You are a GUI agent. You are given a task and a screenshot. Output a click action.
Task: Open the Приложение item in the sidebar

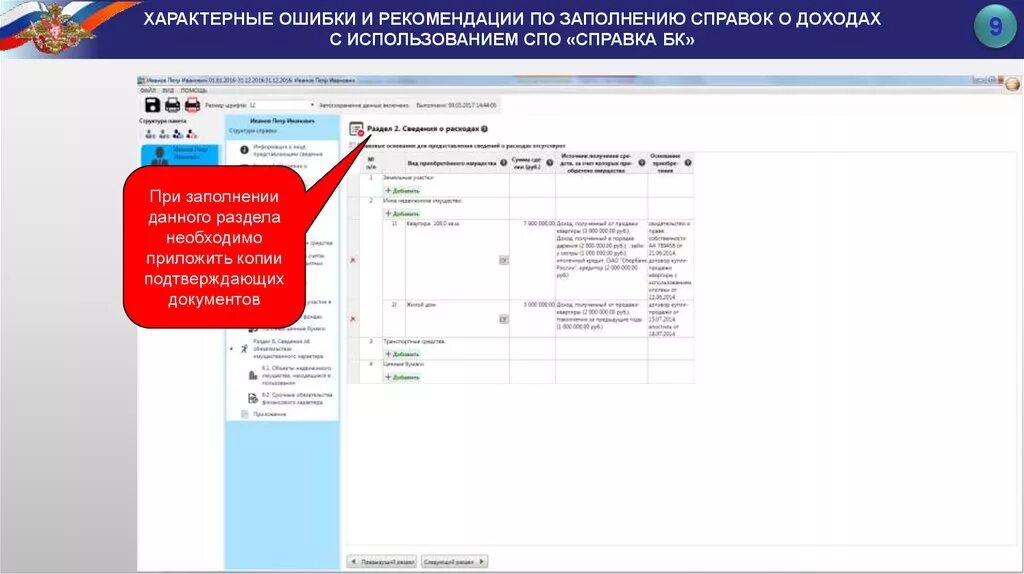click(270, 414)
